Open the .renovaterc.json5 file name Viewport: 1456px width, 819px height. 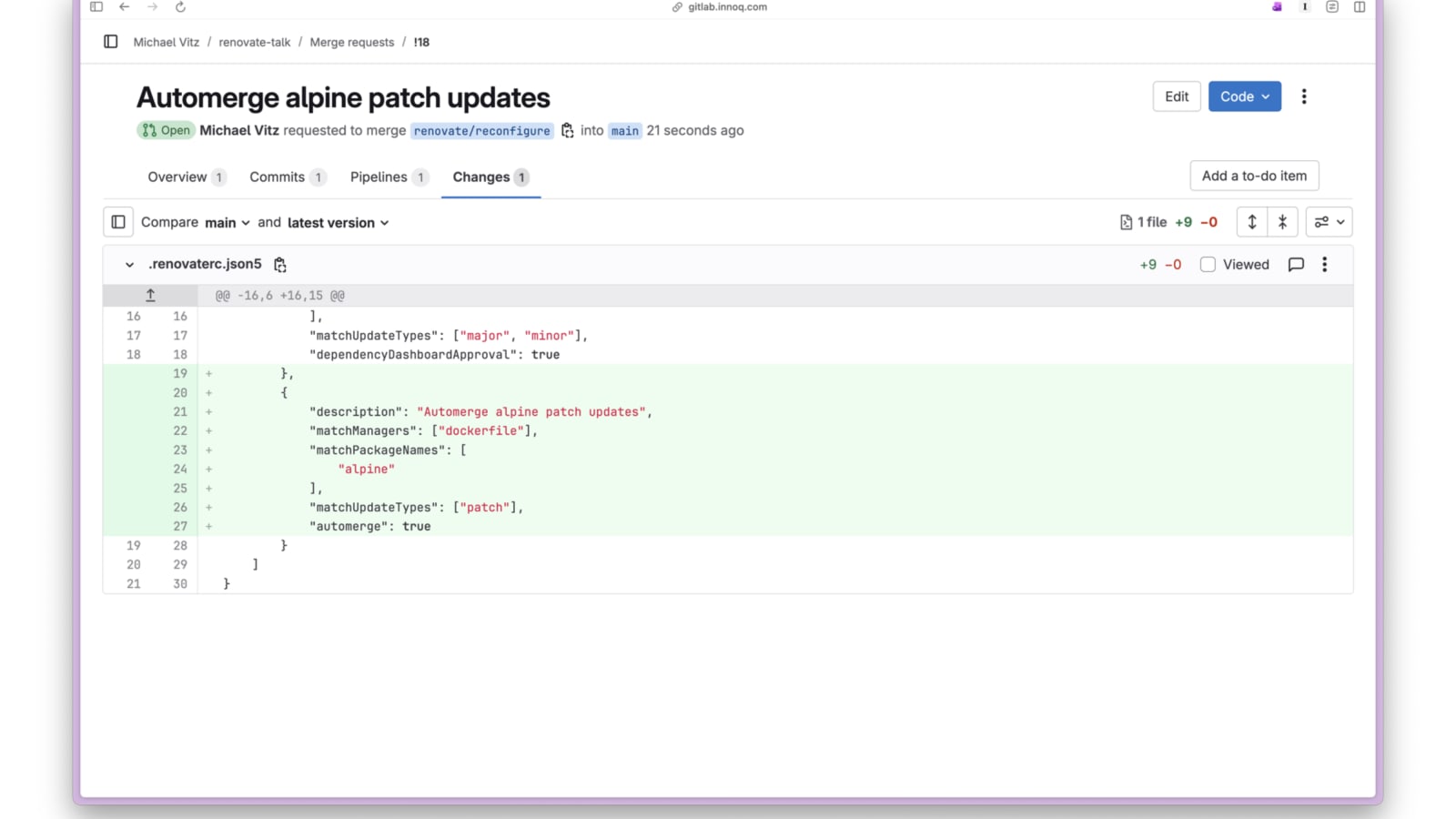pyautogui.click(x=205, y=264)
